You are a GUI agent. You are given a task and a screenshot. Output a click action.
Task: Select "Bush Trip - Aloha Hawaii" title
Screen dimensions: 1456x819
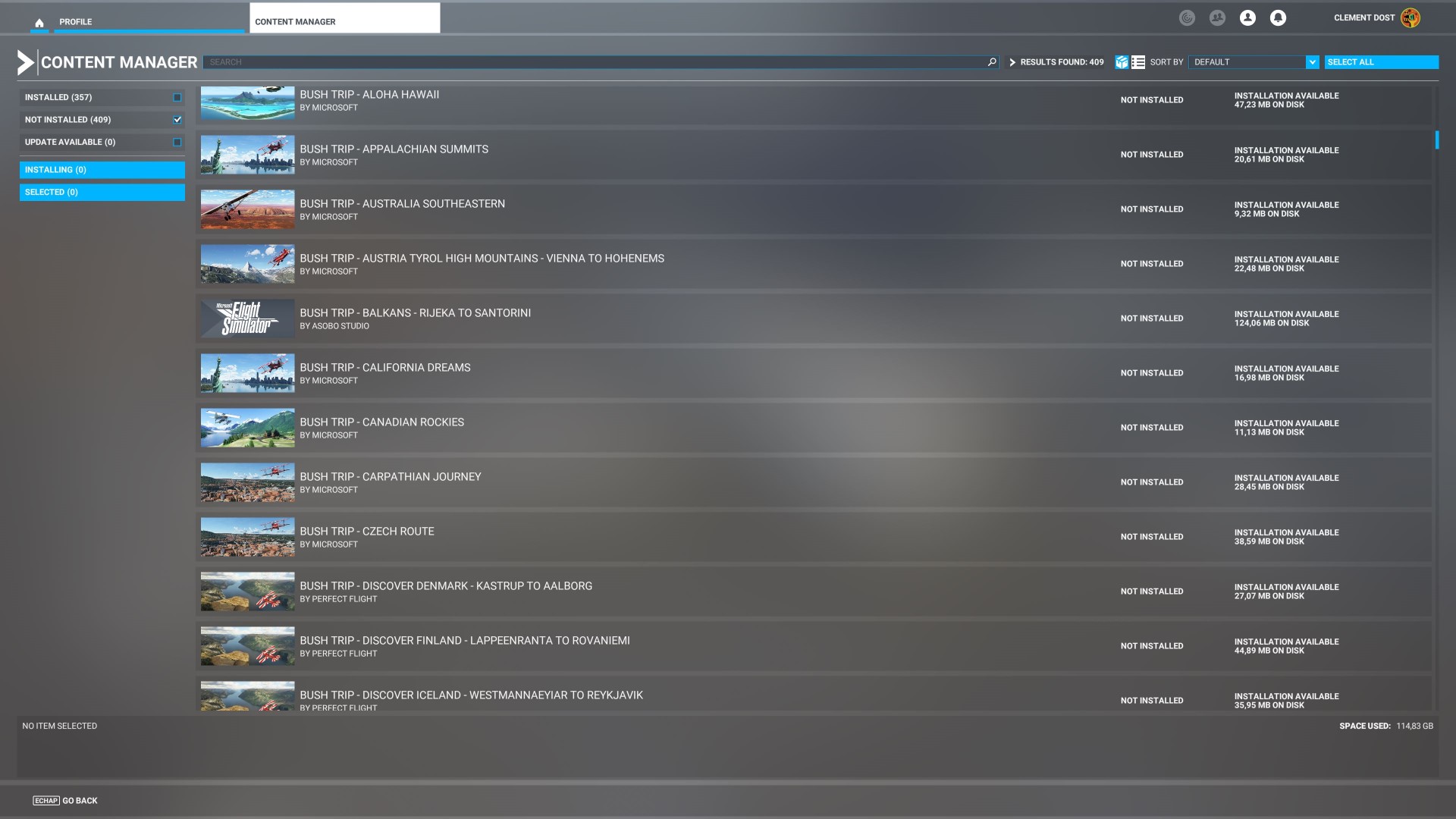(x=369, y=95)
